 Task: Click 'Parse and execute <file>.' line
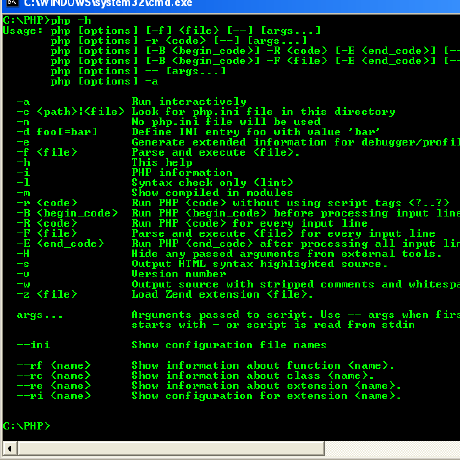pos(216,153)
